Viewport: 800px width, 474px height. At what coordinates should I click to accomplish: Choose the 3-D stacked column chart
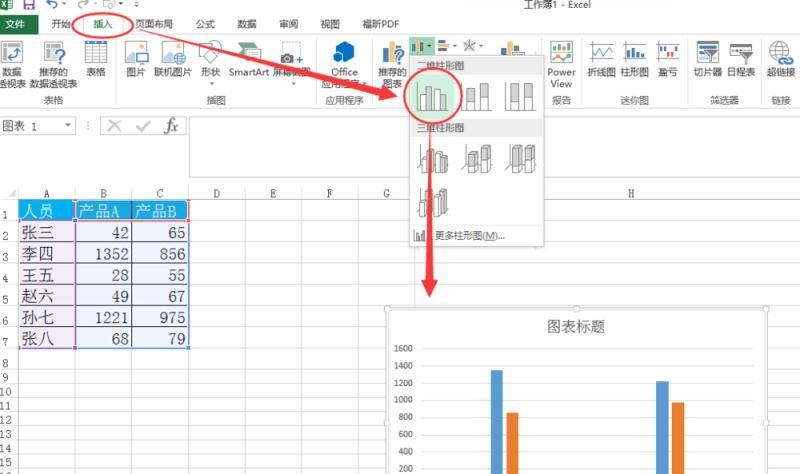click(477, 159)
